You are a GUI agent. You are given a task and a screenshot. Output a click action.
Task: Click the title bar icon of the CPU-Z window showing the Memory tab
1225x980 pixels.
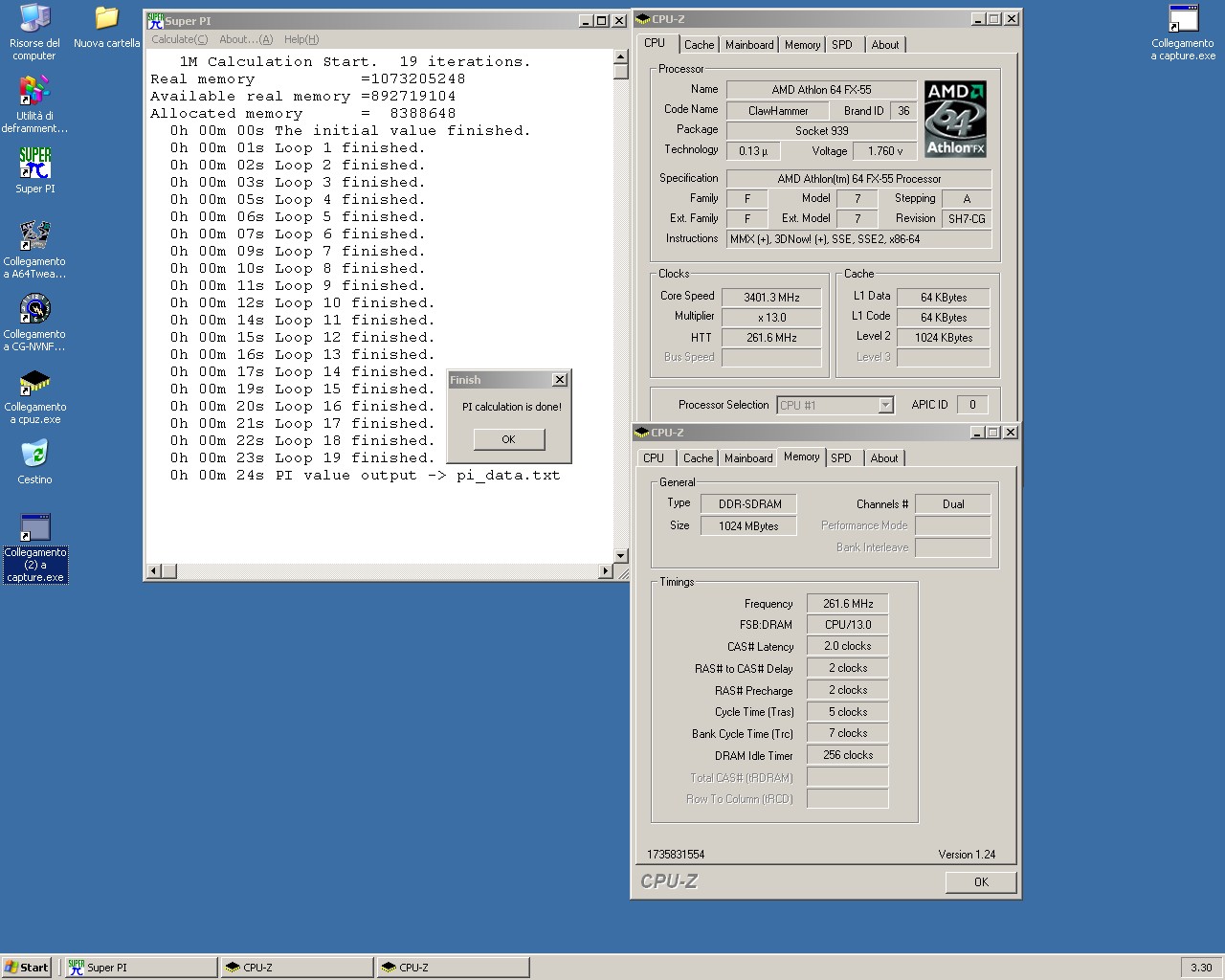(643, 433)
